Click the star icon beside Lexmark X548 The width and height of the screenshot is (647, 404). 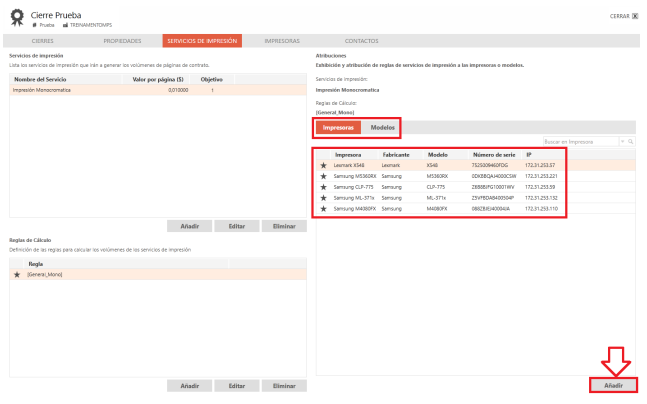(323, 165)
